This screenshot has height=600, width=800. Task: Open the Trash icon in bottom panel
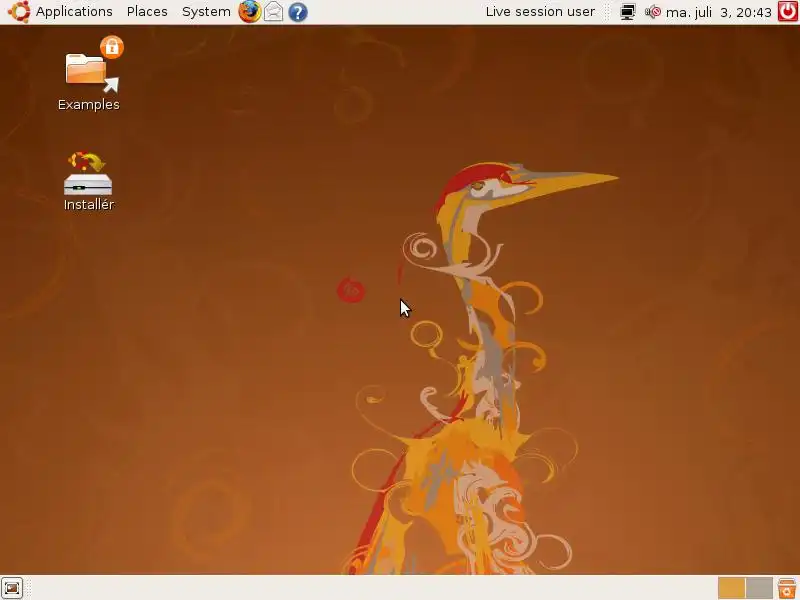(787, 588)
